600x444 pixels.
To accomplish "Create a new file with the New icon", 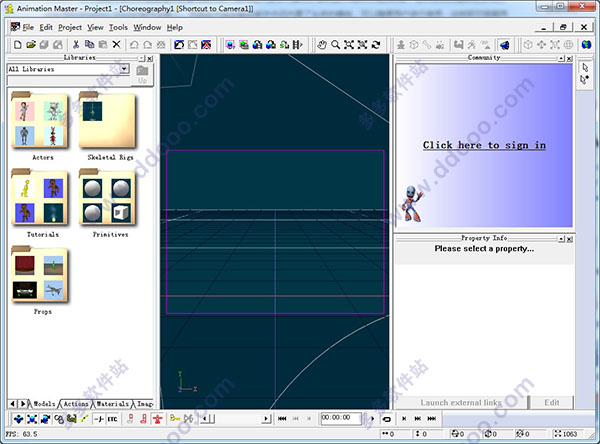I will 18,45.
